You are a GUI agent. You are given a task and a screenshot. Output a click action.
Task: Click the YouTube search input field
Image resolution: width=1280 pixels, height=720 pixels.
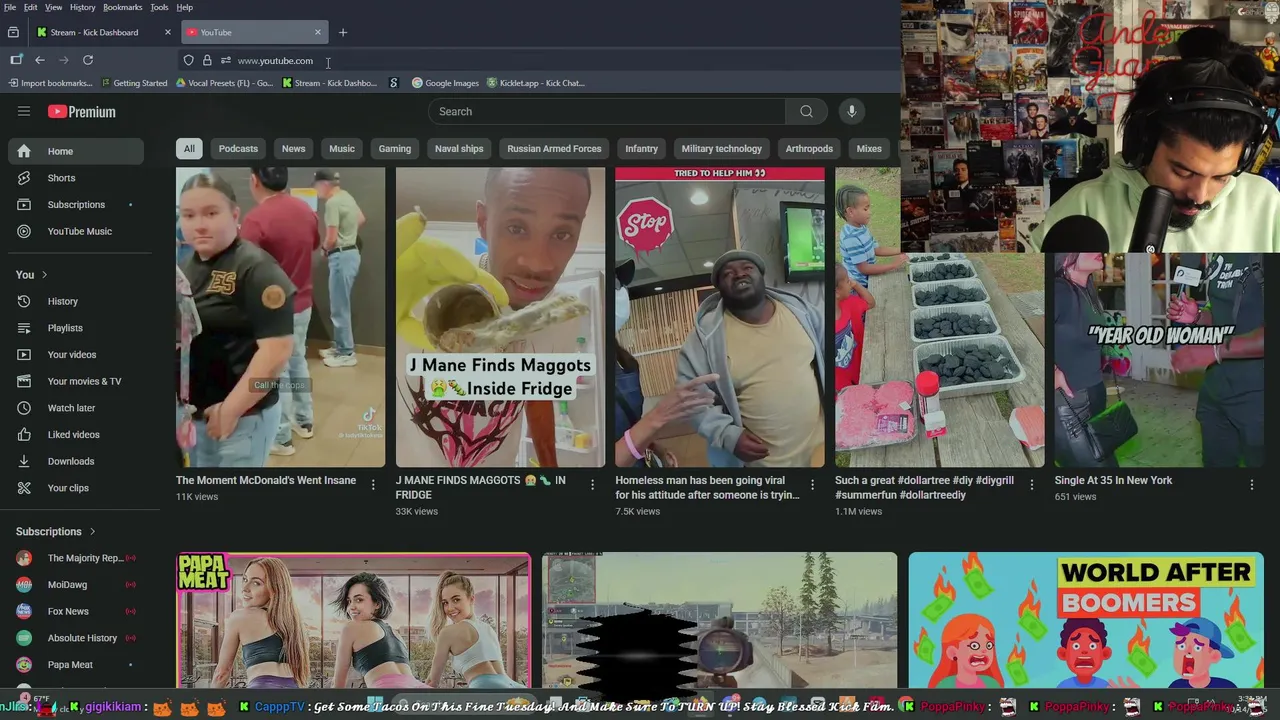[607, 111]
